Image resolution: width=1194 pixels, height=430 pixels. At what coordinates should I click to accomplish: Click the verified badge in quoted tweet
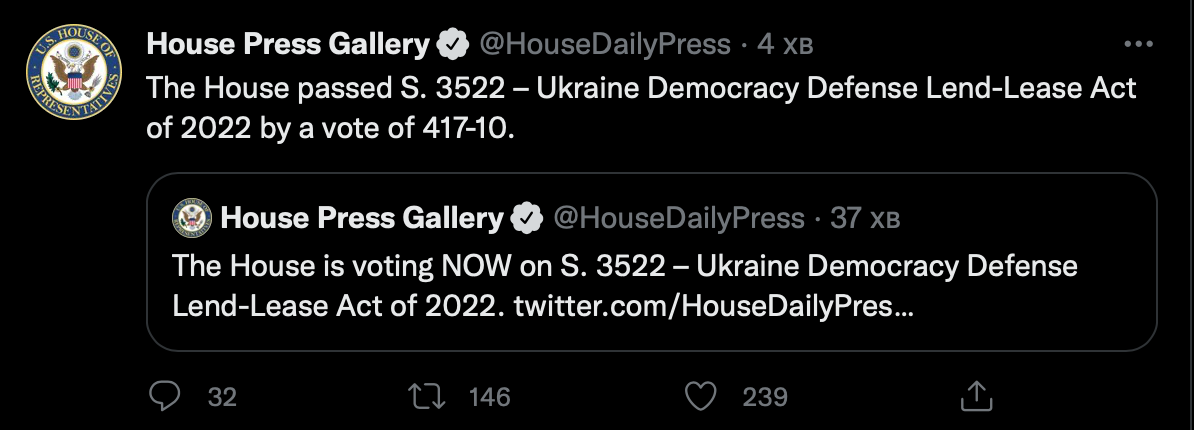tap(526, 218)
